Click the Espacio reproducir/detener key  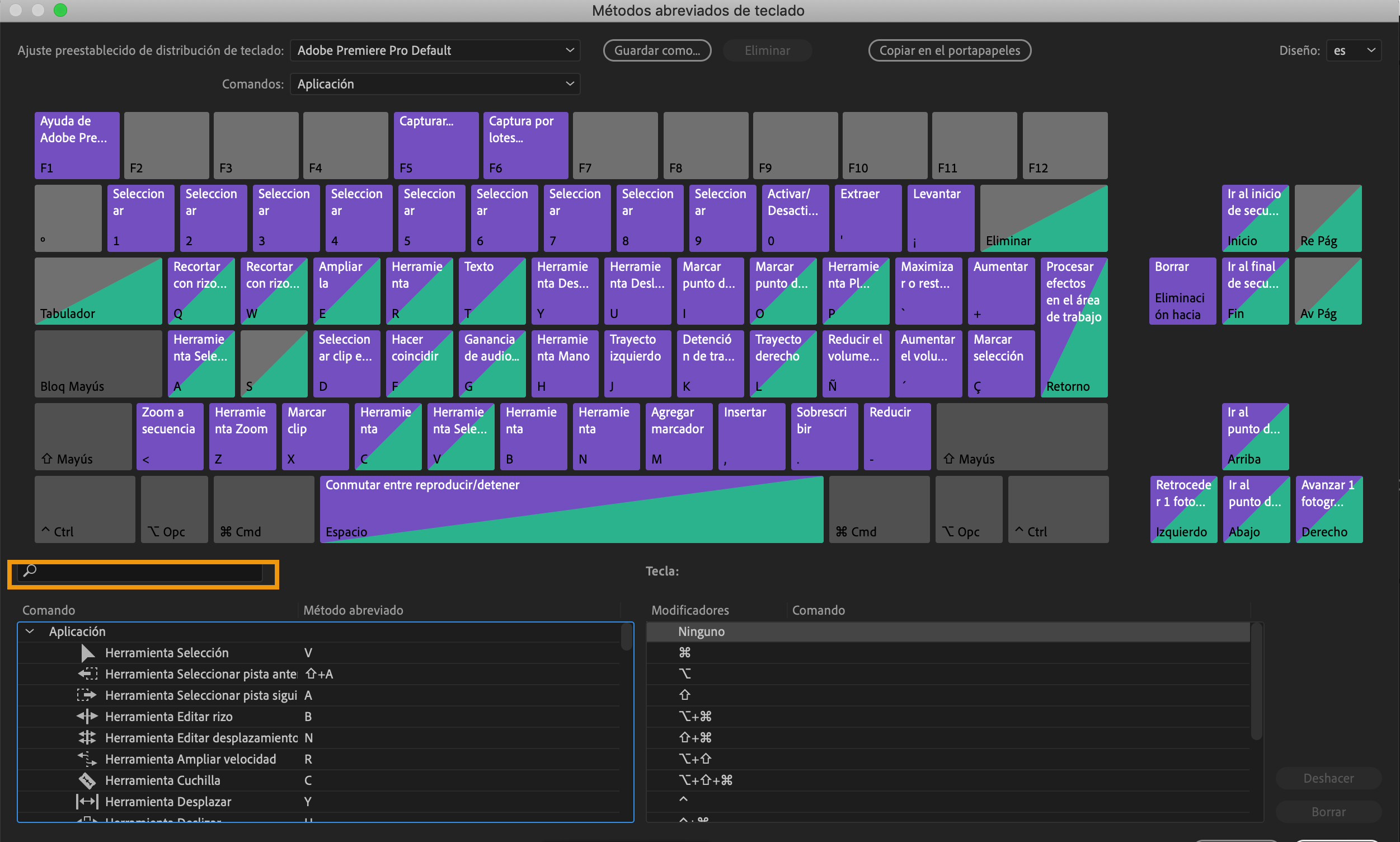pos(571,509)
